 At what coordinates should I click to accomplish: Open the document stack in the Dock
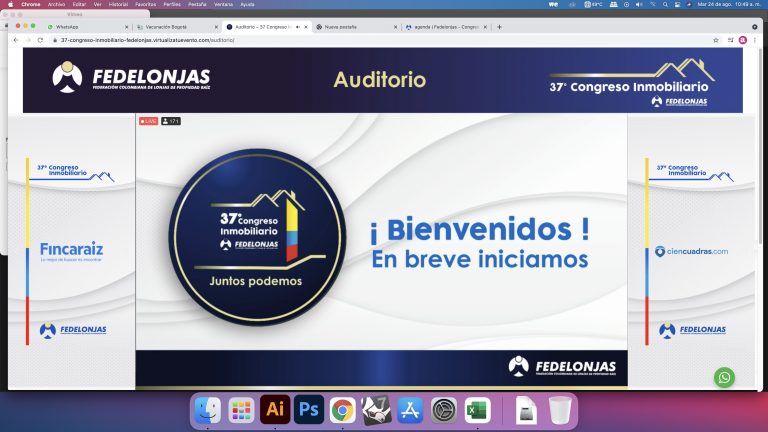point(526,410)
